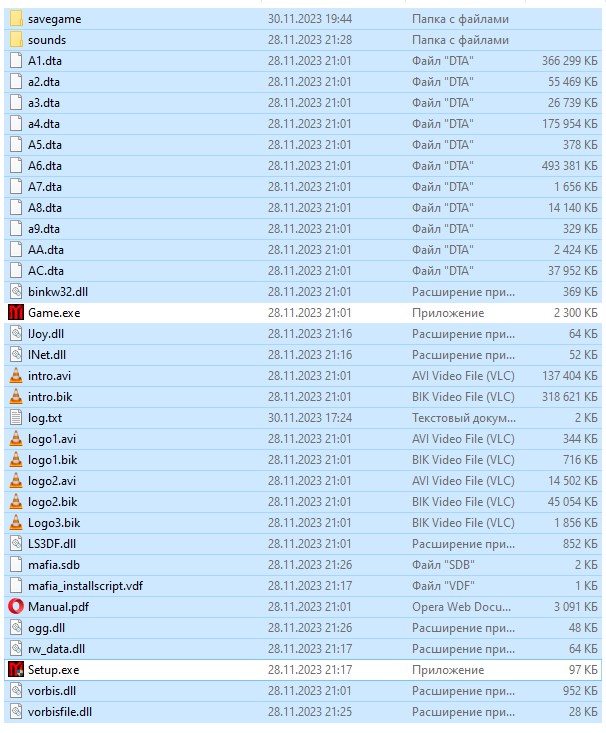
Task: Select the file name A7.dta
Action: tap(45, 187)
